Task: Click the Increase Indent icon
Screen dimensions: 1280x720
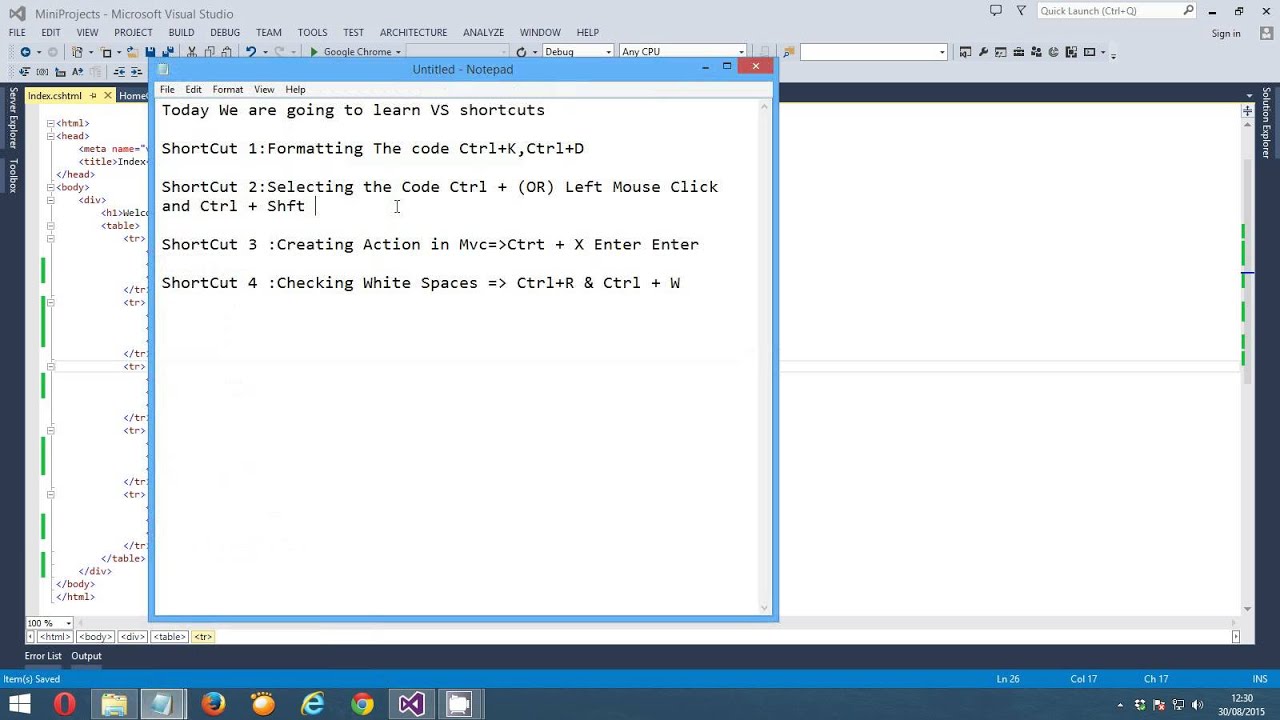Action: 136,72
